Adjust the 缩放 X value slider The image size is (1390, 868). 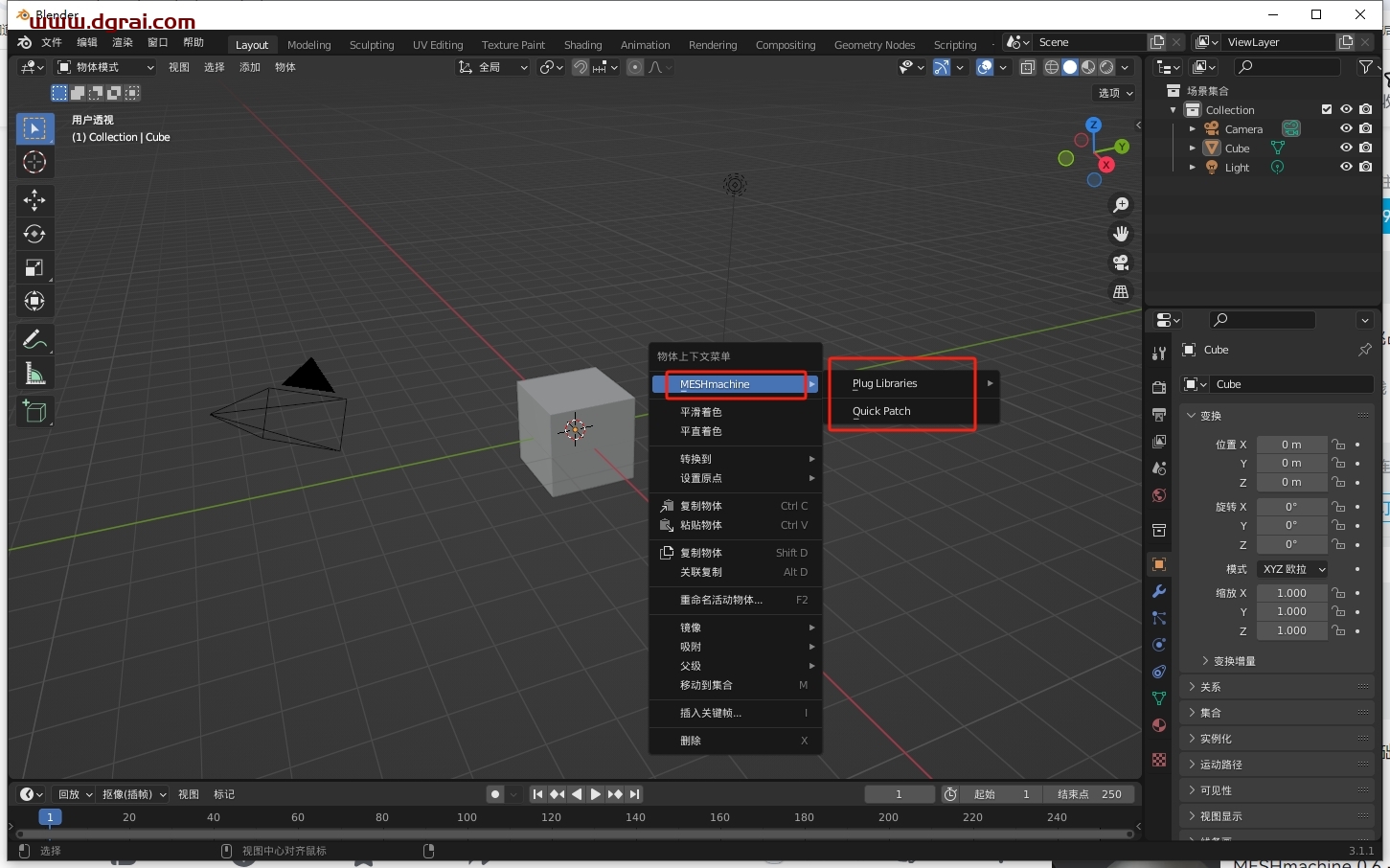point(1291,592)
